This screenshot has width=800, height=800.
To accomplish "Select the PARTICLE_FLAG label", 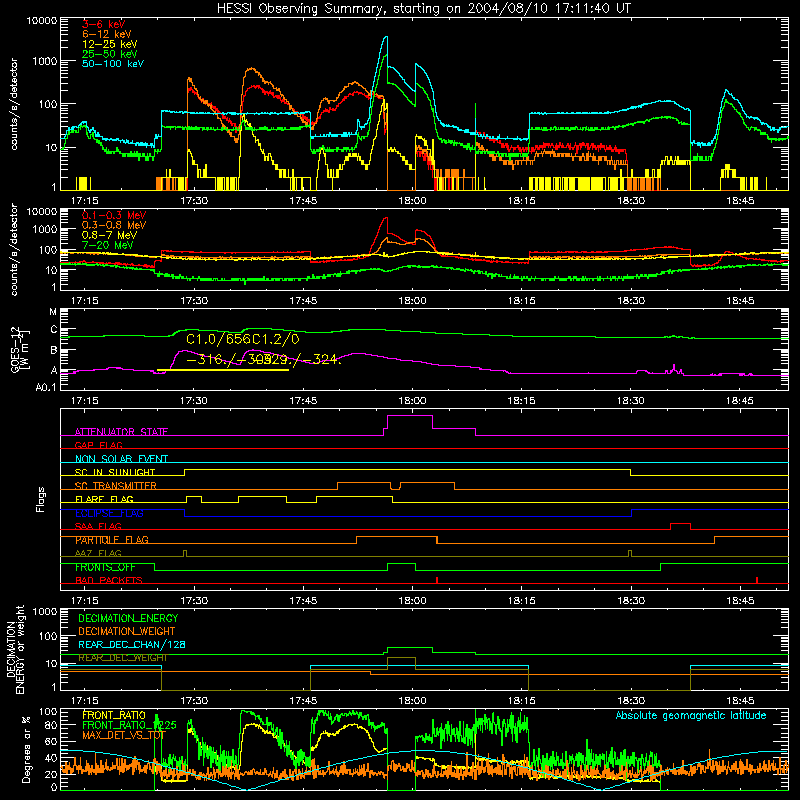I will (x=112, y=540).
